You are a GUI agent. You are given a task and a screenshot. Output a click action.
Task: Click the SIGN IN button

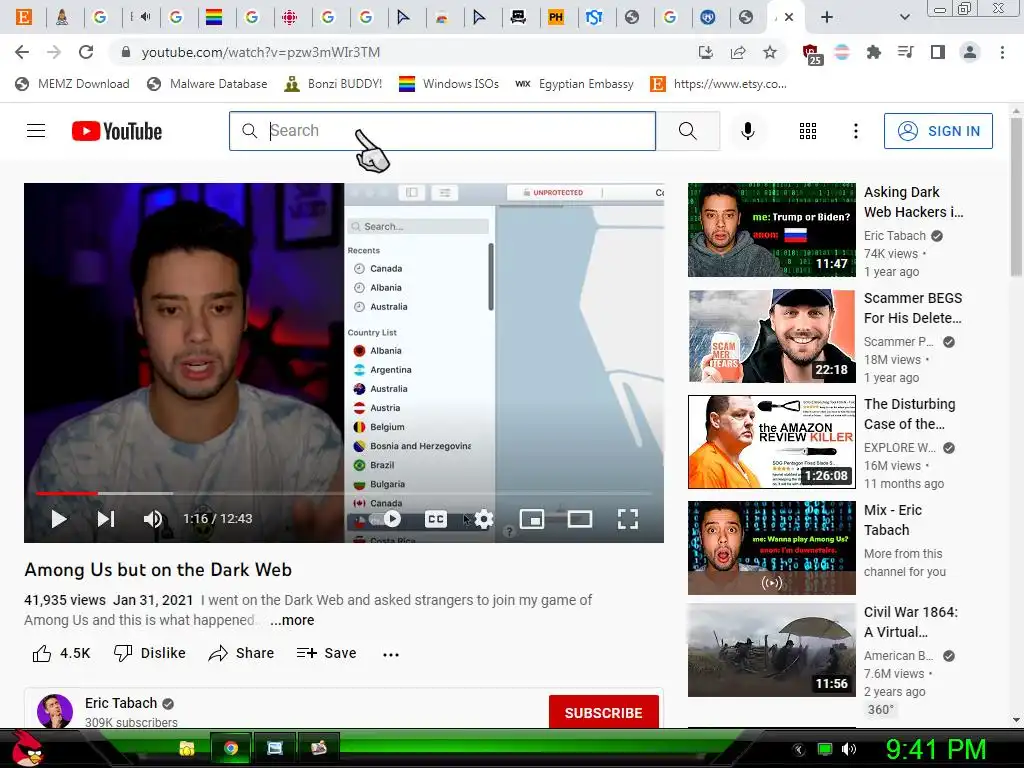pyautogui.click(x=938, y=131)
